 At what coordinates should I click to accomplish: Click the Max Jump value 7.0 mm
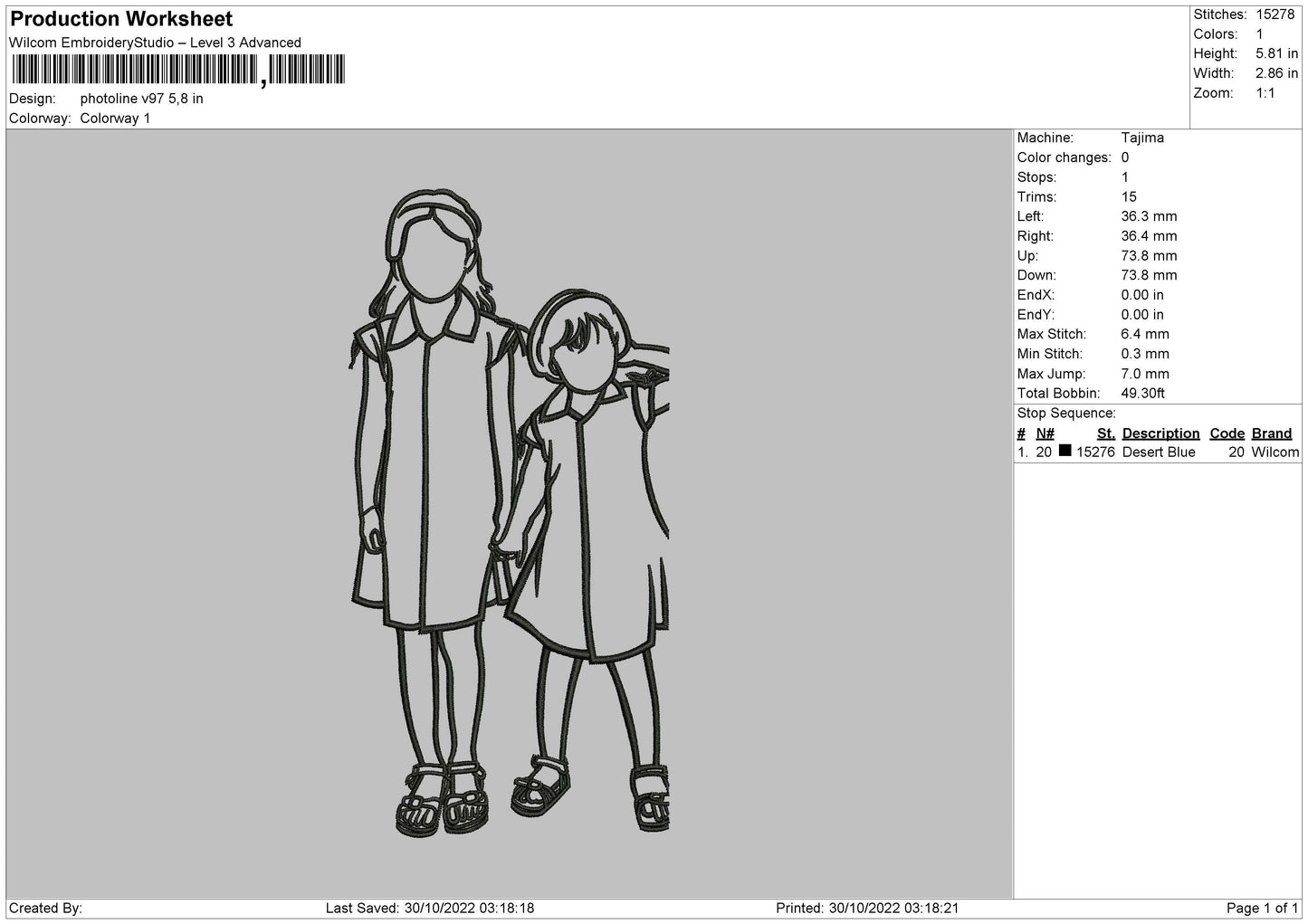(x=1145, y=374)
